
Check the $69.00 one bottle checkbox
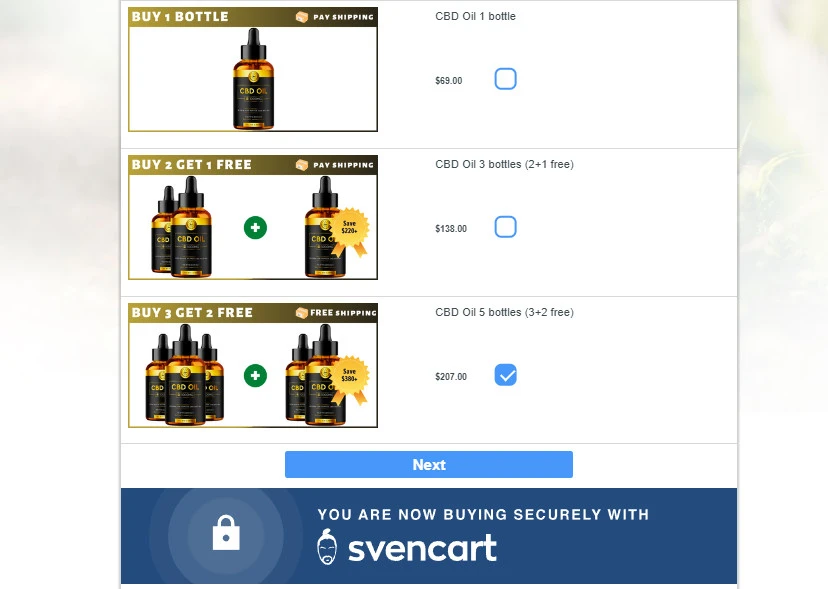coord(505,79)
